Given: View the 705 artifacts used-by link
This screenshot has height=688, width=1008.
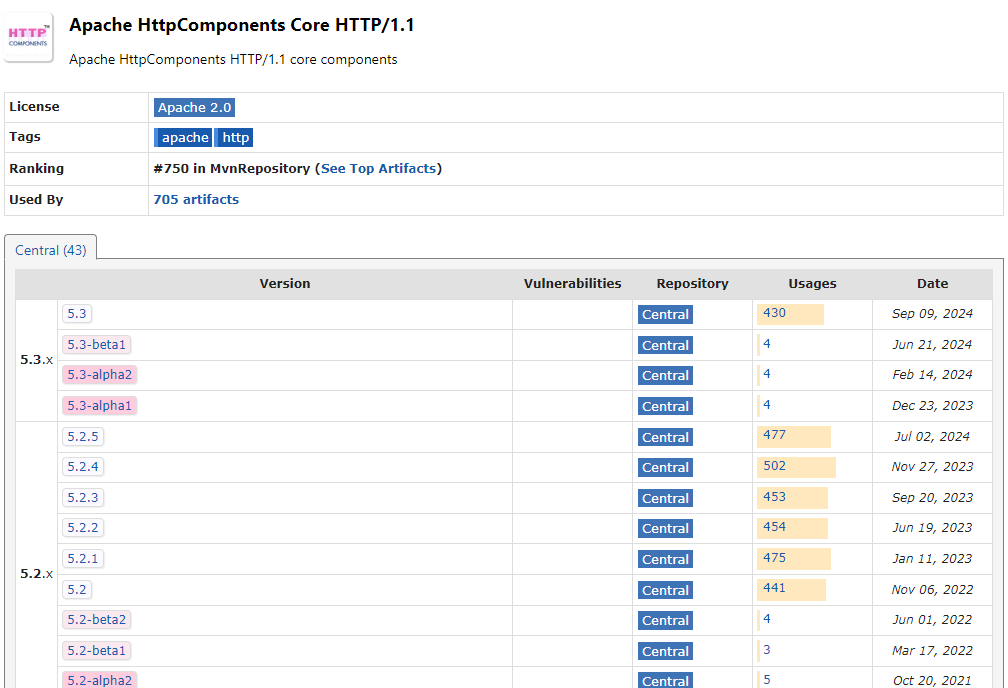Looking at the screenshot, I should 196,199.
